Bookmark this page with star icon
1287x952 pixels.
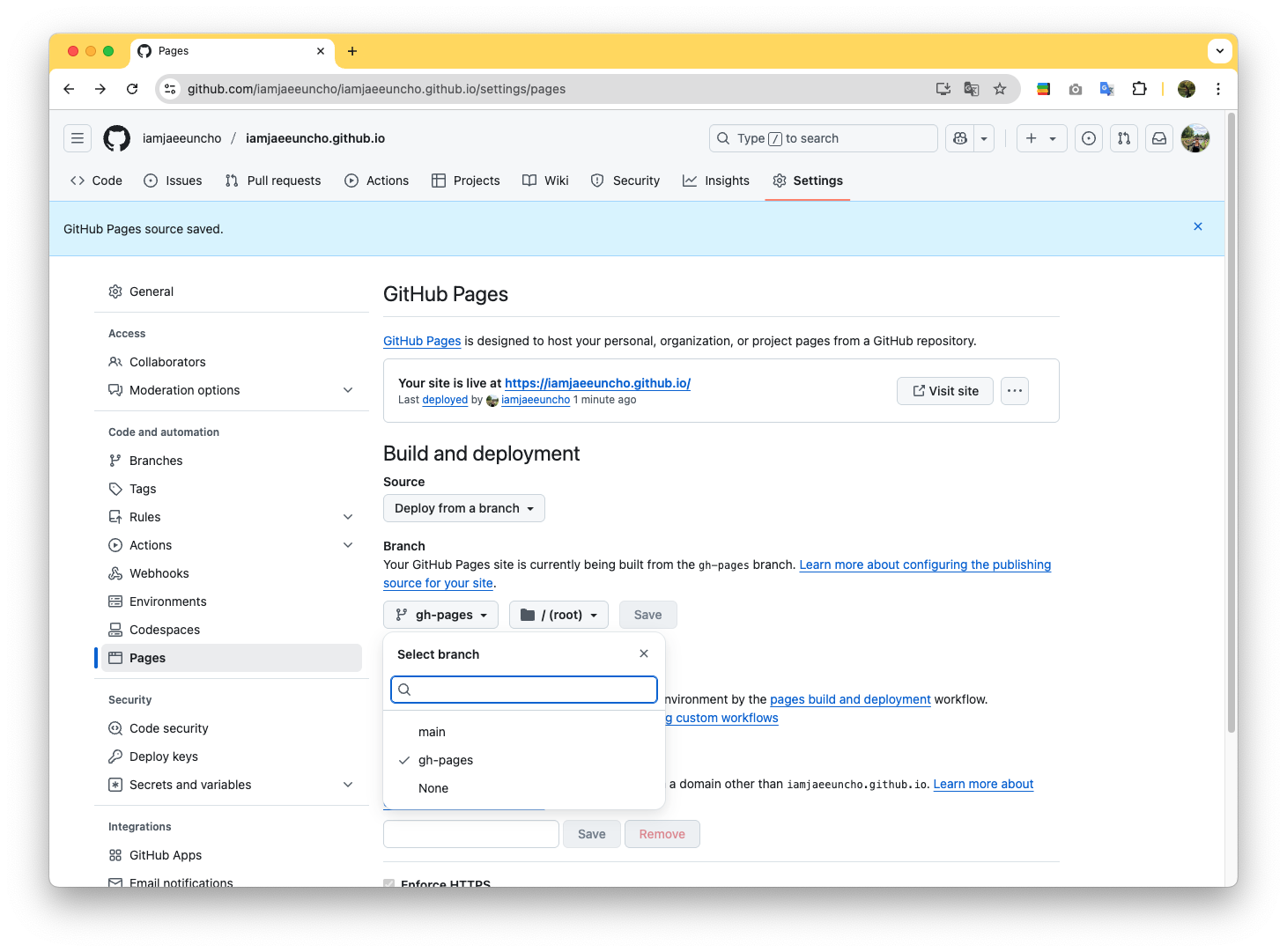click(x=1000, y=89)
